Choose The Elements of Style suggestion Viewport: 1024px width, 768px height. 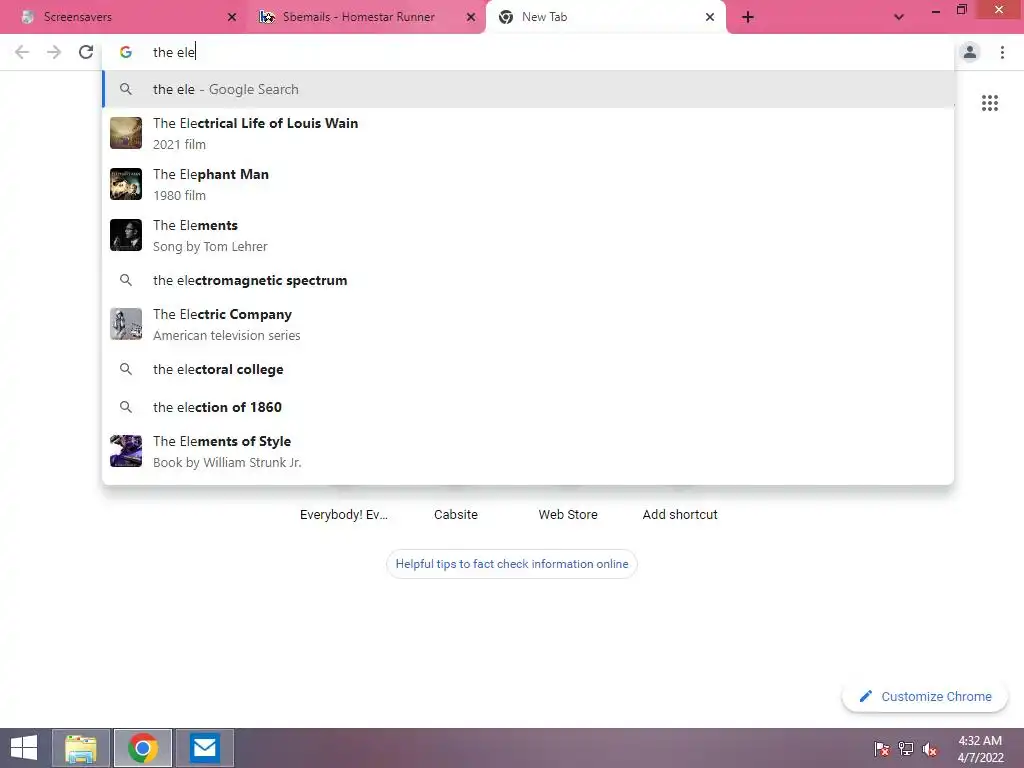[x=528, y=451]
